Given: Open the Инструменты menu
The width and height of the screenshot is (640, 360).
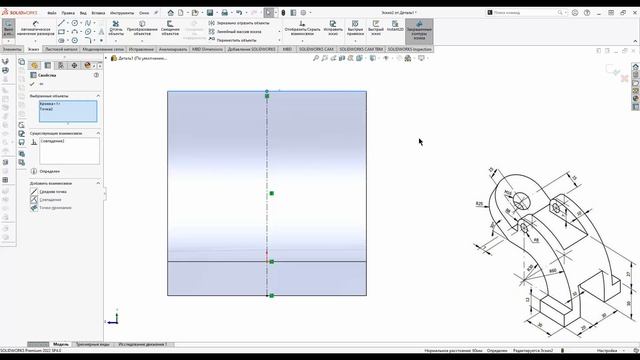Looking at the screenshot, I should click(122, 13).
